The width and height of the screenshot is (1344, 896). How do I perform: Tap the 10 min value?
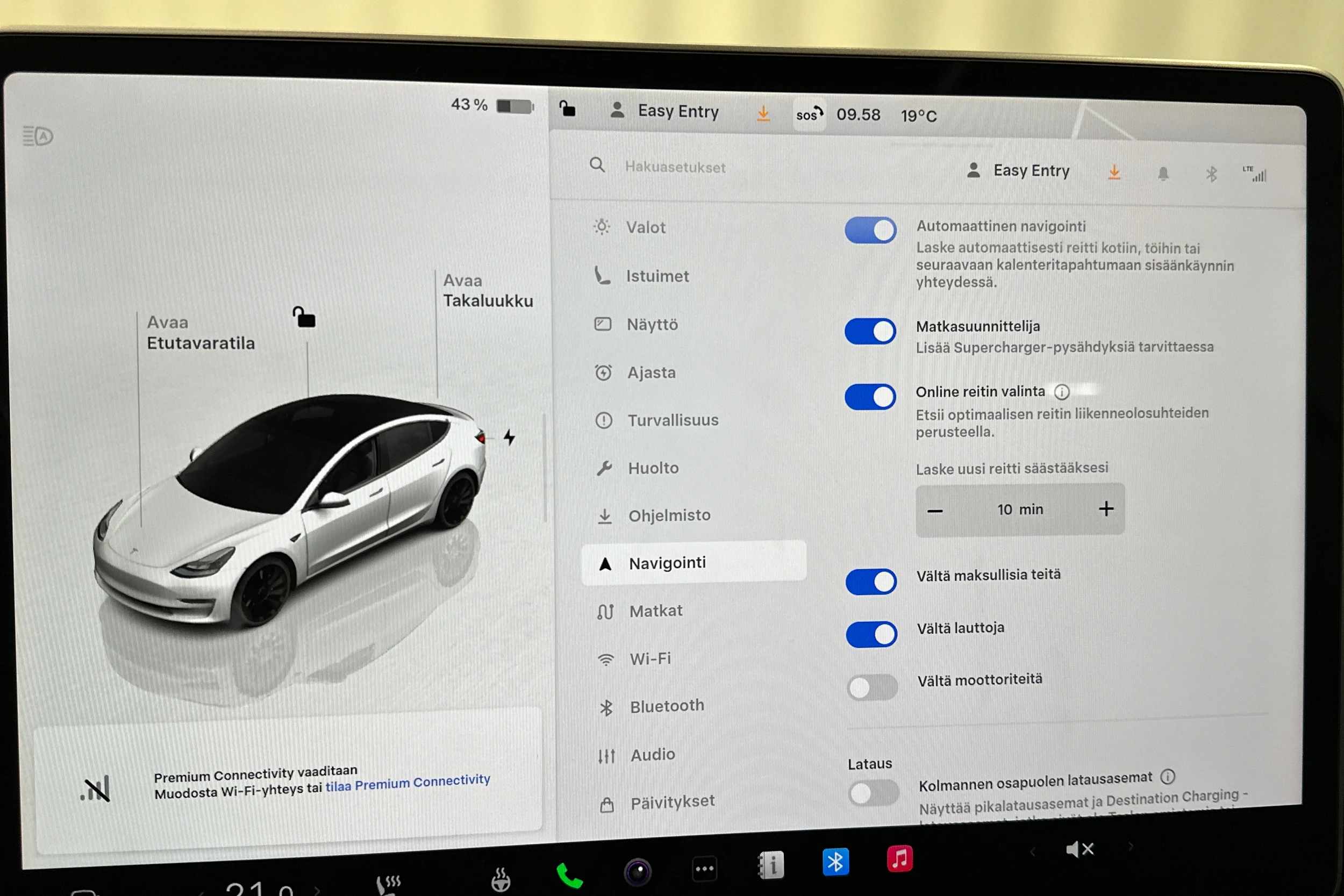tap(1020, 509)
